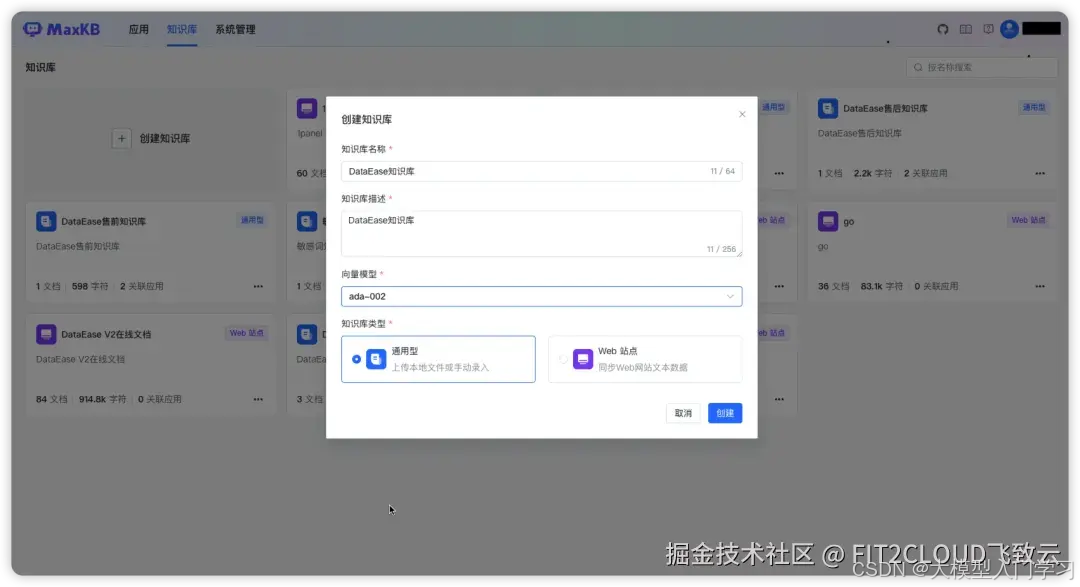The width and height of the screenshot is (1080, 587).
Task: Click the Web 站点 tag on go card
Action: pyautogui.click(x=1028, y=220)
